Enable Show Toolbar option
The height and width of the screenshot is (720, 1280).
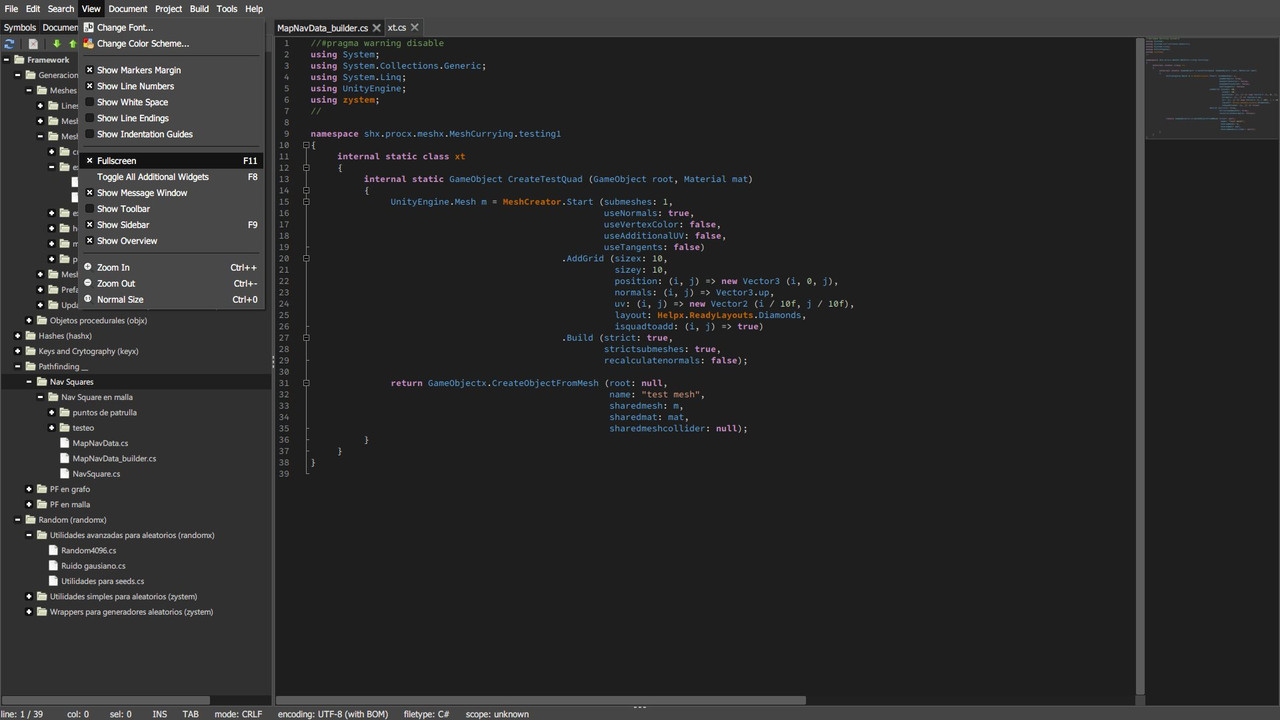[x=88, y=209]
